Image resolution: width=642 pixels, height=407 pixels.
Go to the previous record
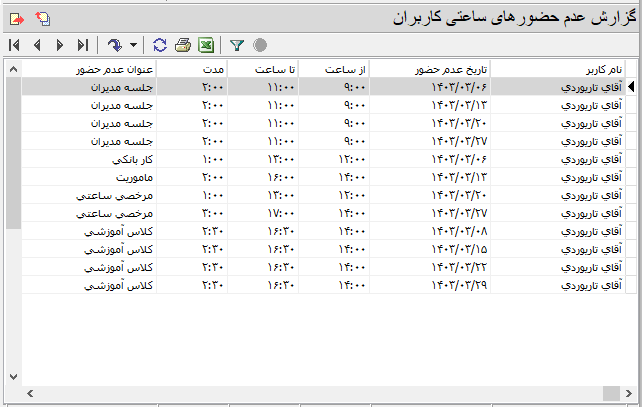37,45
